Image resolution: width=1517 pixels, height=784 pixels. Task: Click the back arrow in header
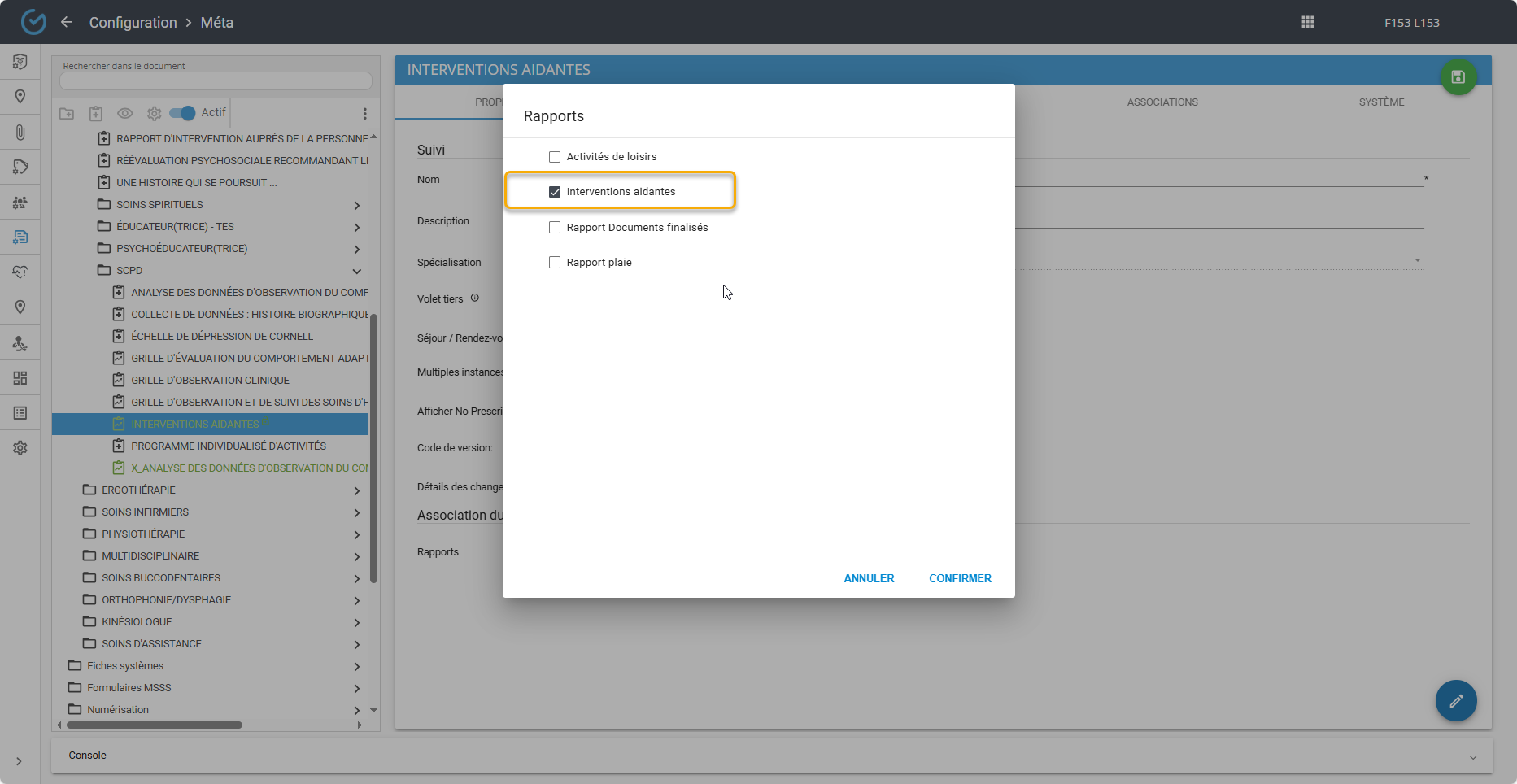click(67, 22)
